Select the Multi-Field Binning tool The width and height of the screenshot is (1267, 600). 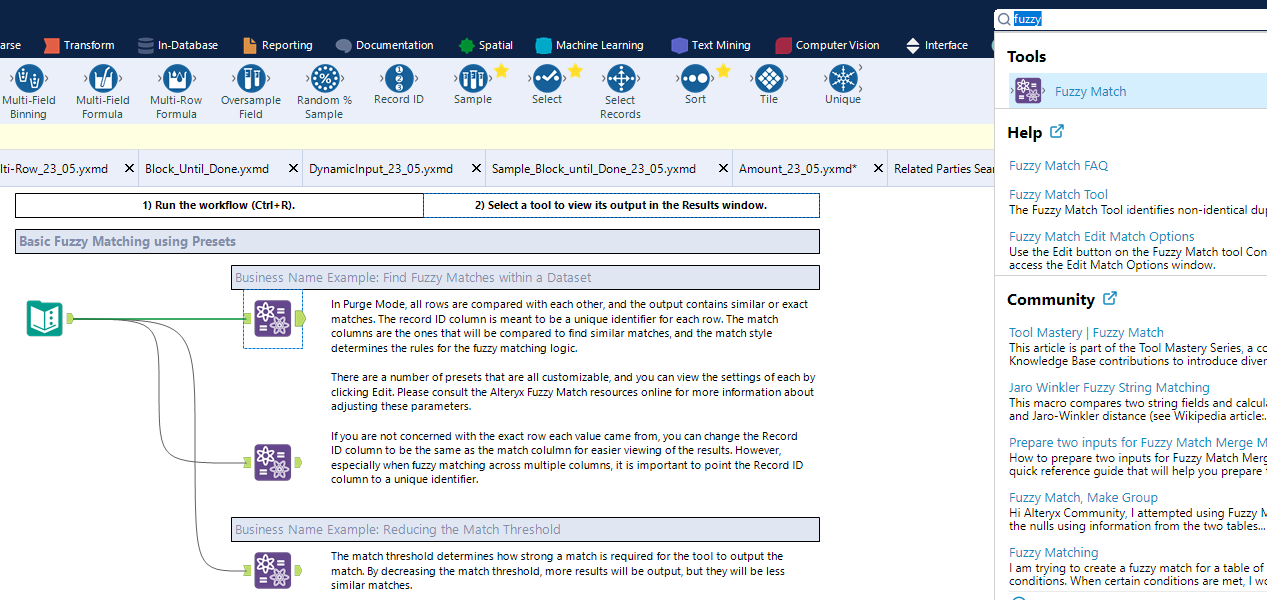pyautogui.click(x=28, y=80)
